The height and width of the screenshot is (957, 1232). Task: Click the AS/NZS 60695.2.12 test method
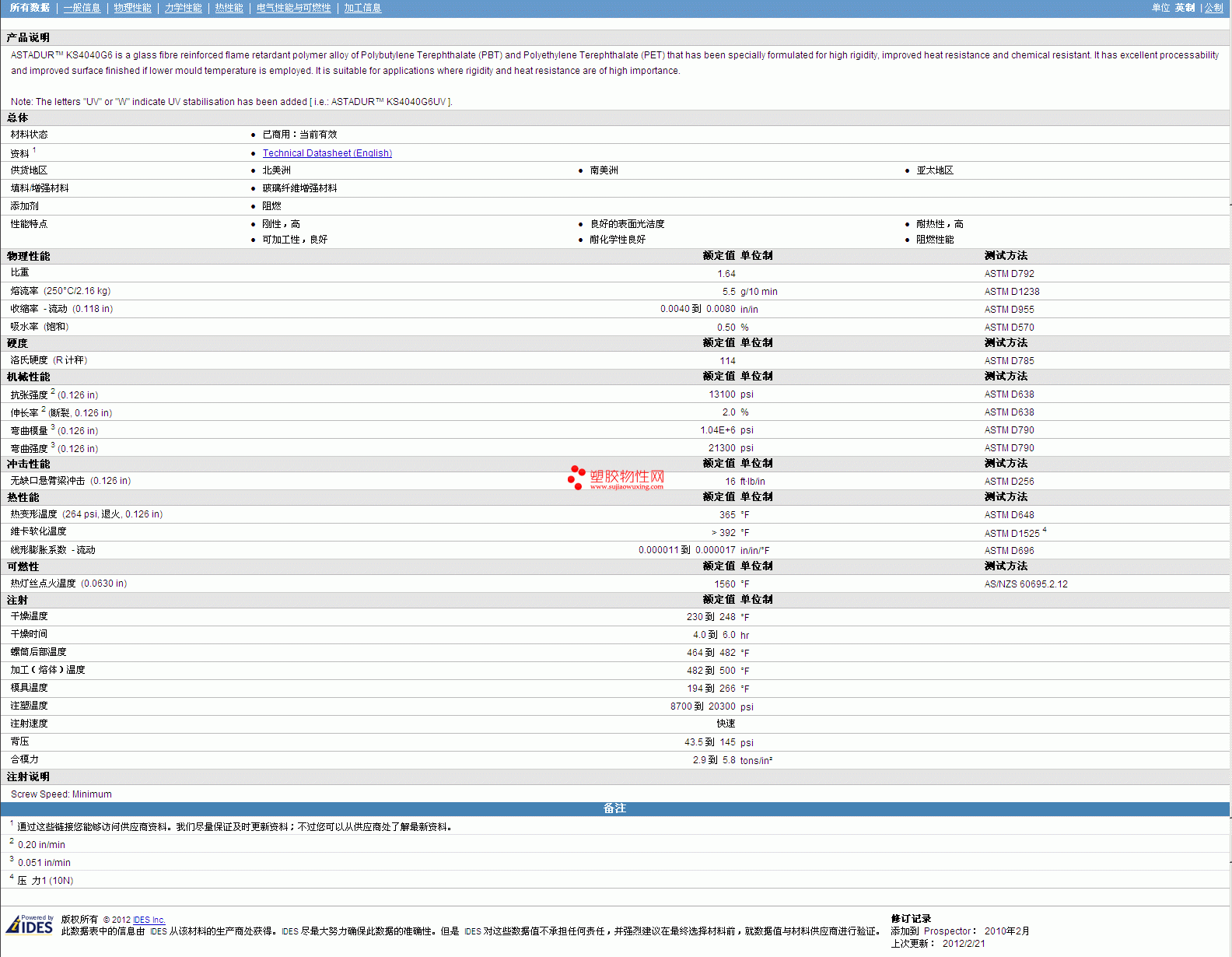pyautogui.click(x=1026, y=584)
